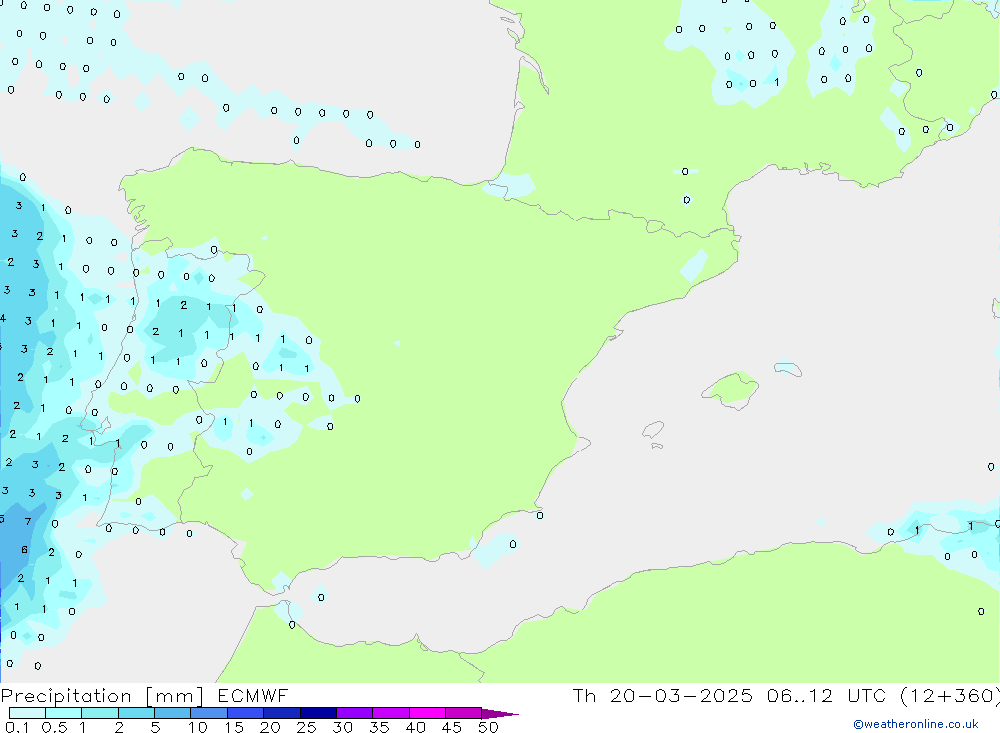Image resolution: width=1000 pixels, height=733 pixels.
Task: Click the island of Mallorca
Action: 730,389
